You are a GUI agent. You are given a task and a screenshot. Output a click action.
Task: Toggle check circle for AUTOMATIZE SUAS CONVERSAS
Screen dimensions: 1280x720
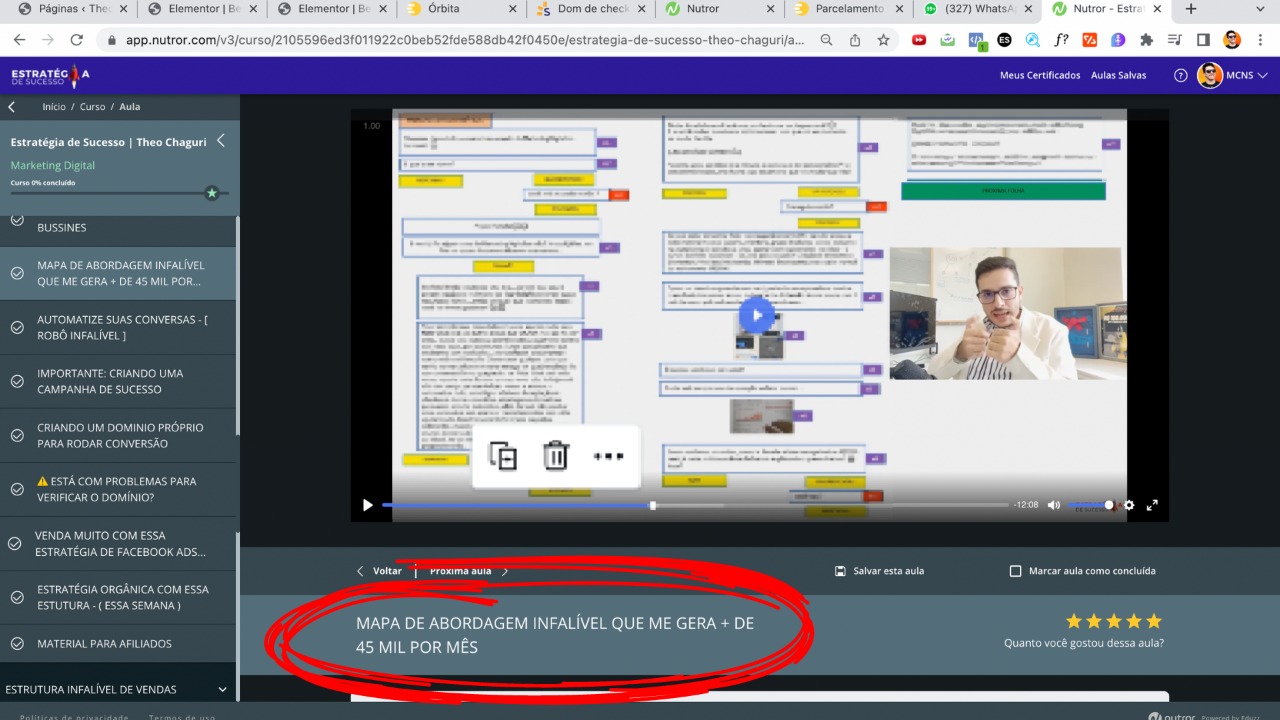pyautogui.click(x=17, y=327)
